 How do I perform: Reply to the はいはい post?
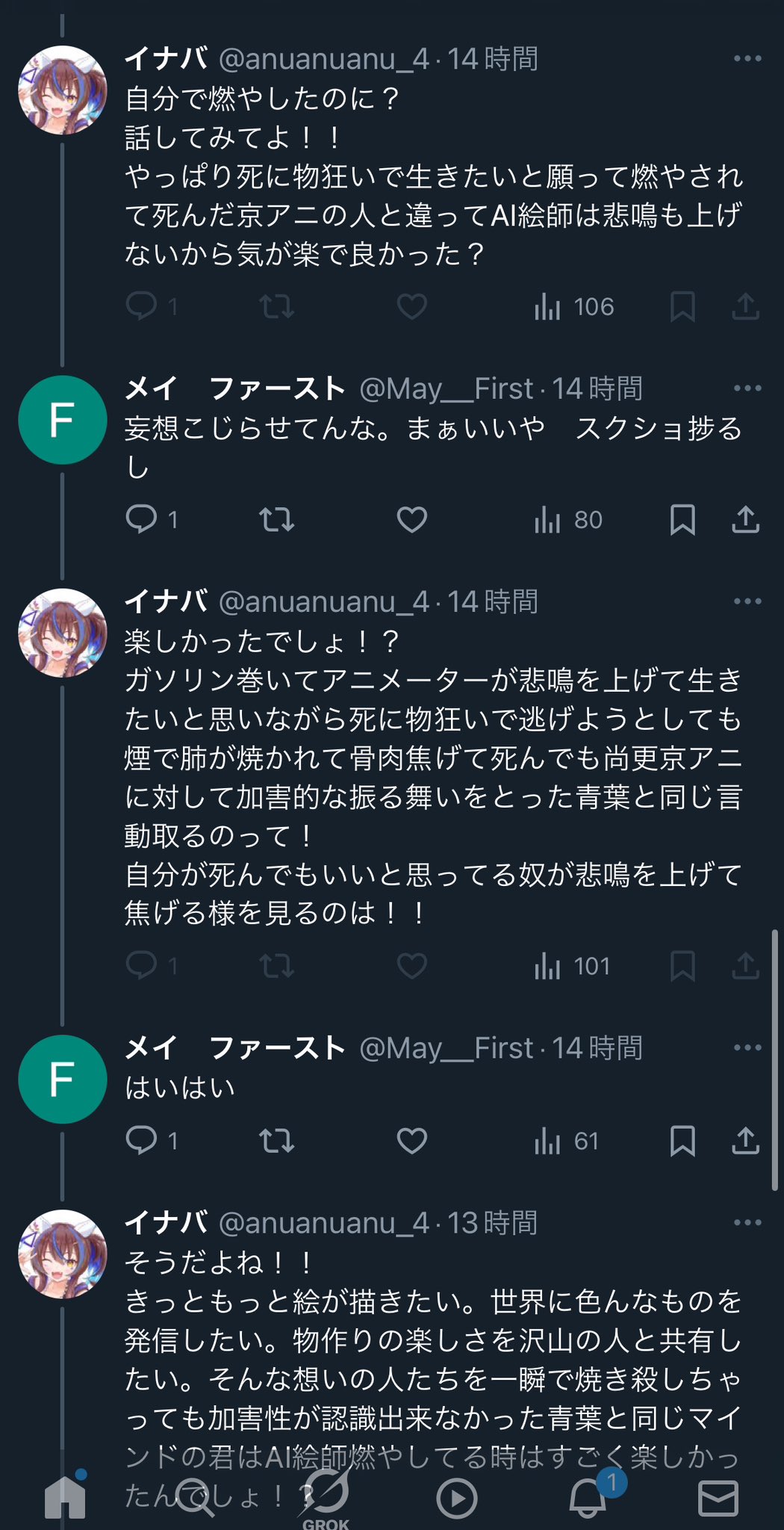tap(142, 1141)
